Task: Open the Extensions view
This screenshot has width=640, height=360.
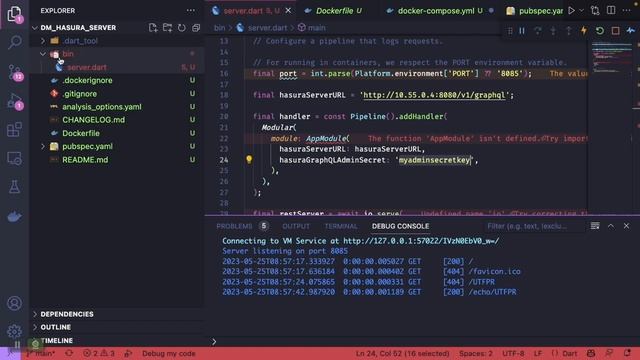Action: tap(14, 130)
